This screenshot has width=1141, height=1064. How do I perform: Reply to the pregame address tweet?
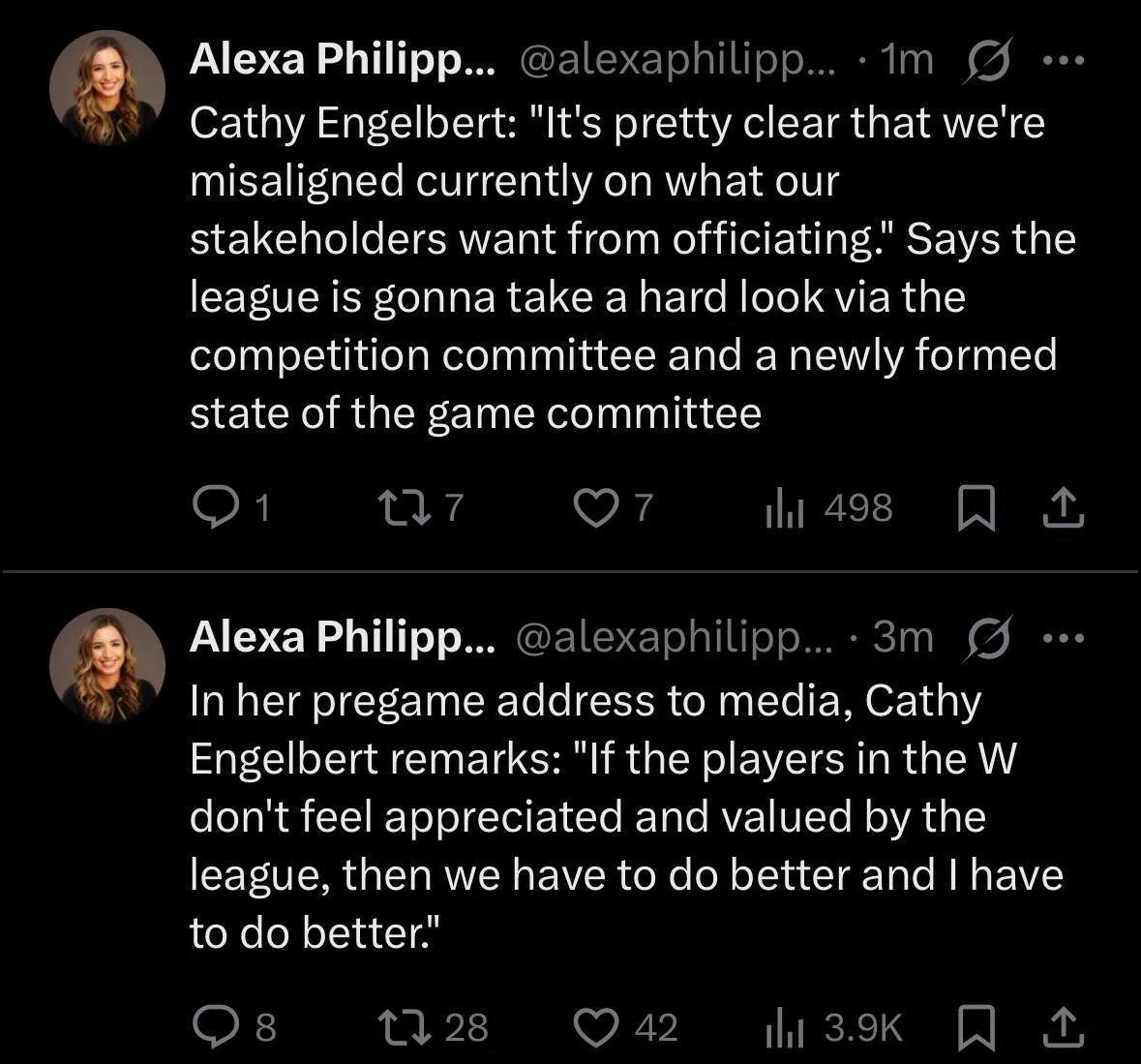click(212, 1026)
